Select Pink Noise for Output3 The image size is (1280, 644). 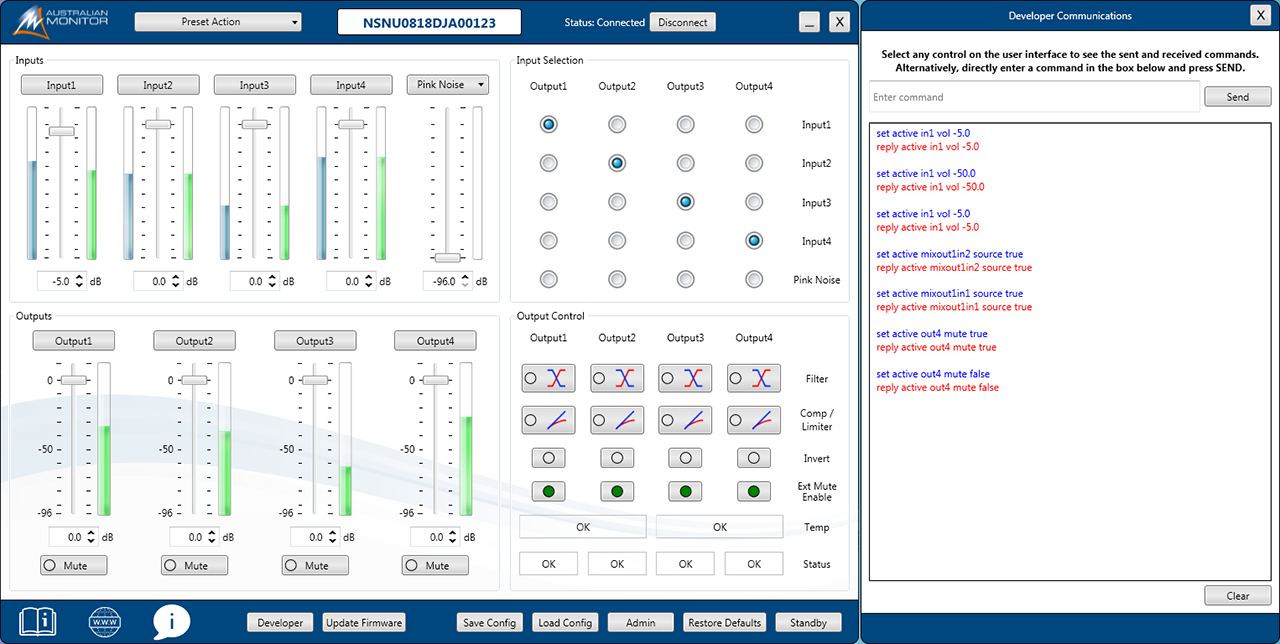(x=685, y=280)
